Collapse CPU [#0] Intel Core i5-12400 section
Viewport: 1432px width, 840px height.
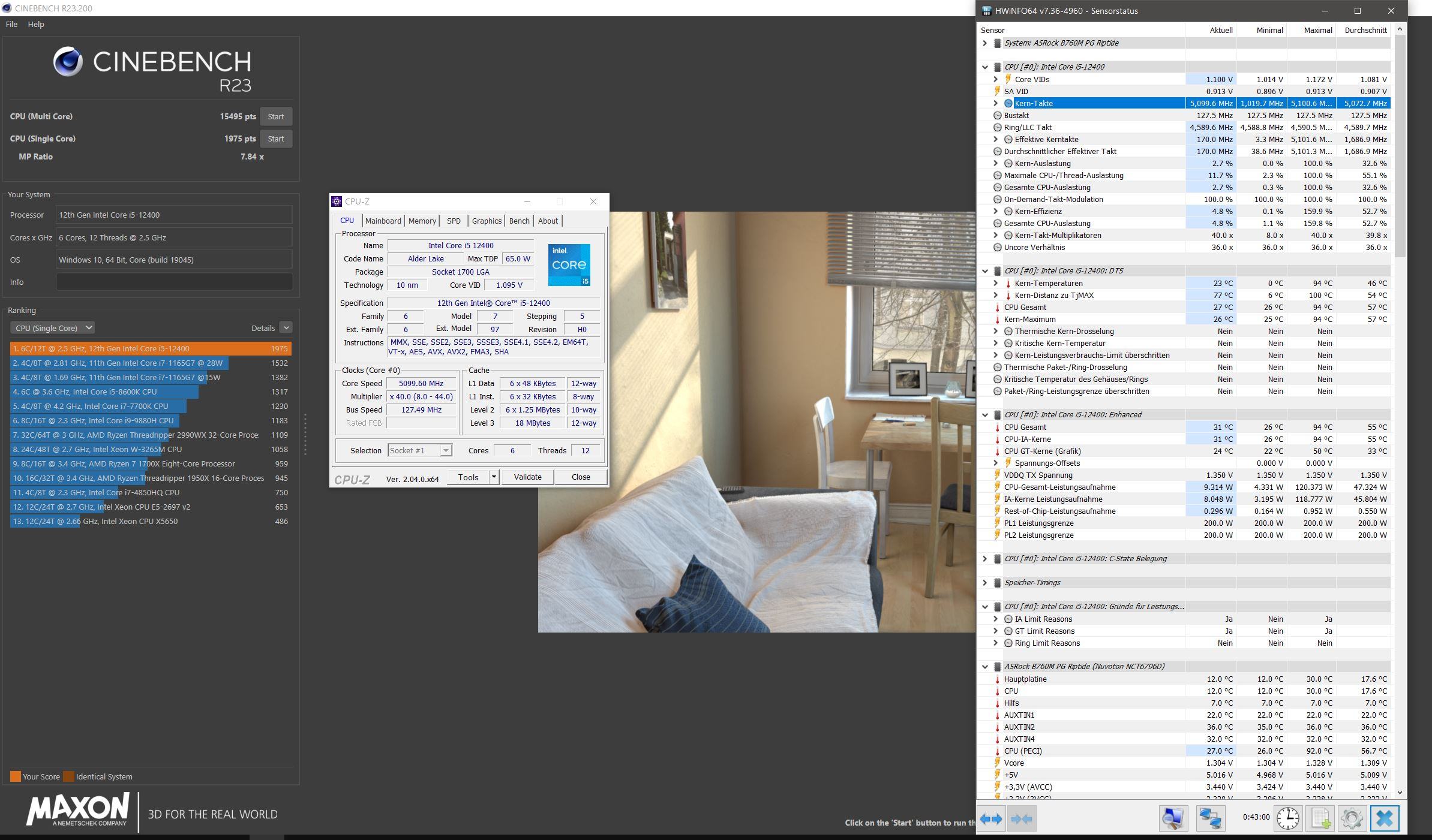(984, 67)
